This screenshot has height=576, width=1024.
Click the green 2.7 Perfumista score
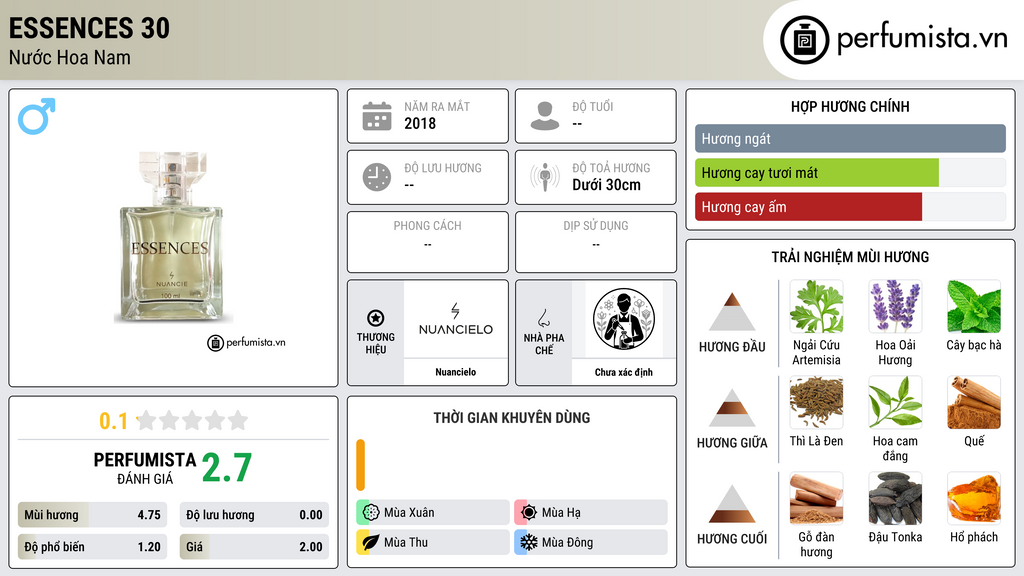(x=227, y=467)
